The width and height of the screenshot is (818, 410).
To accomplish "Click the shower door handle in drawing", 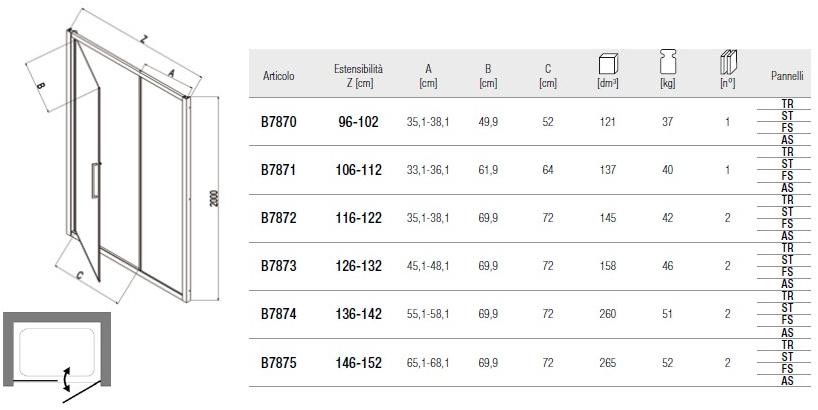I will (94, 180).
